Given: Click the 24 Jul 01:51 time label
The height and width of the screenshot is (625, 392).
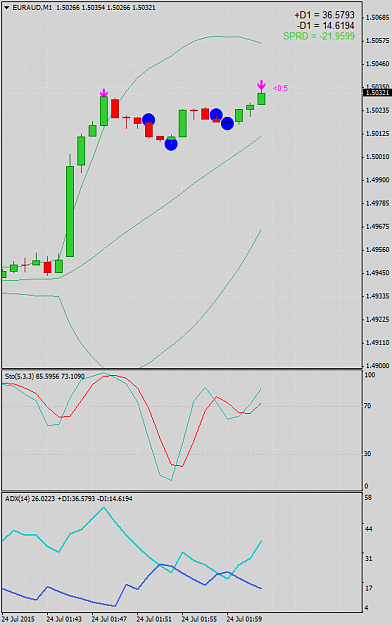Looking at the screenshot, I should click(x=154, y=619).
